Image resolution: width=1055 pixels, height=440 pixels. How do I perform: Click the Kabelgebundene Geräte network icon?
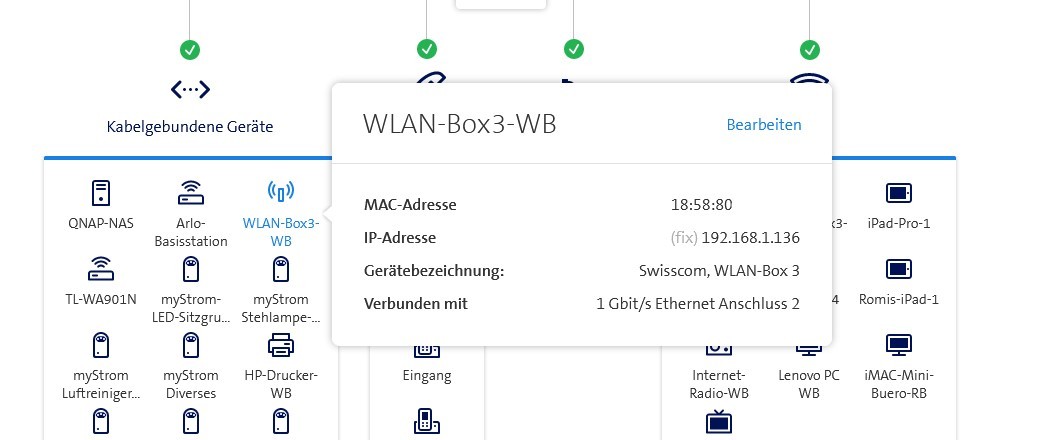point(190,89)
